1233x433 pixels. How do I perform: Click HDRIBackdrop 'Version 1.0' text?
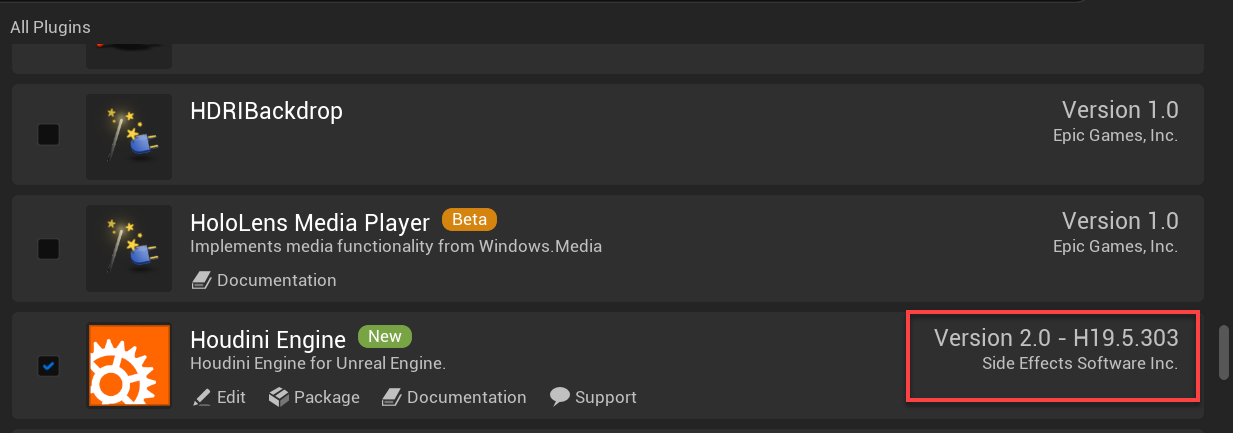click(x=1120, y=110)
